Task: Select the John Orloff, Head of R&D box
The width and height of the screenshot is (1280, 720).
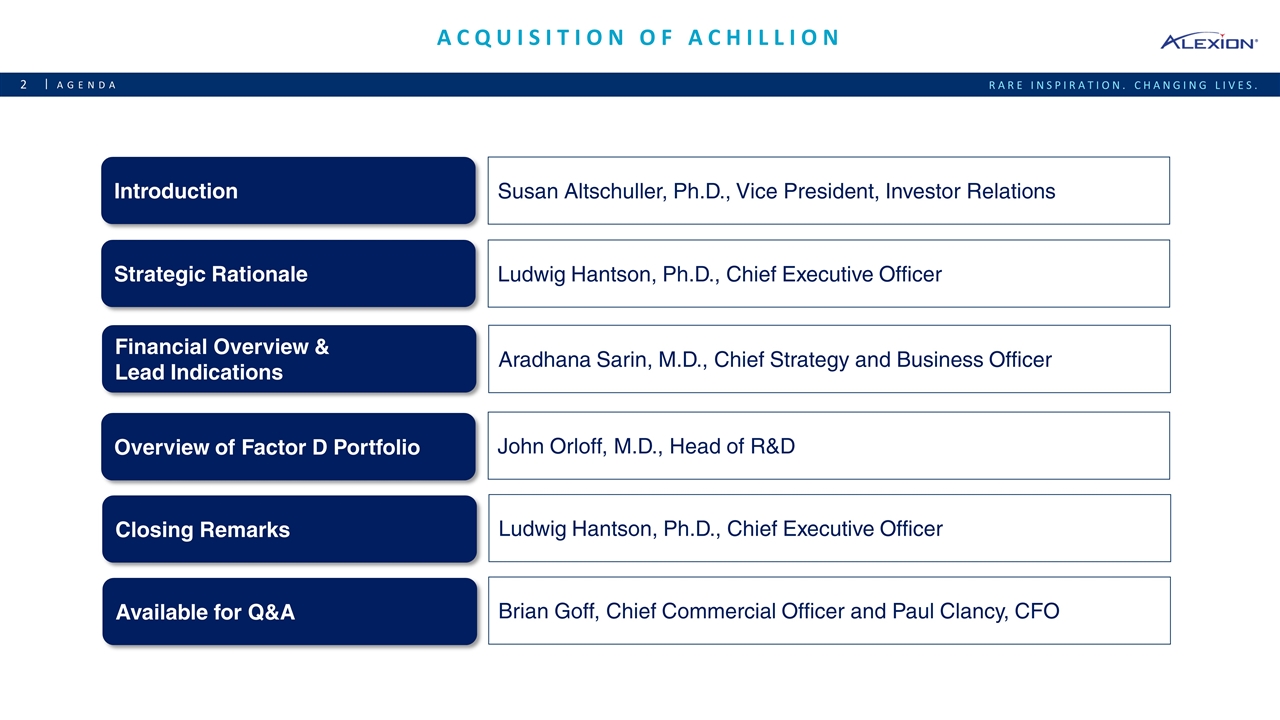Action: [x=828, y=446]
